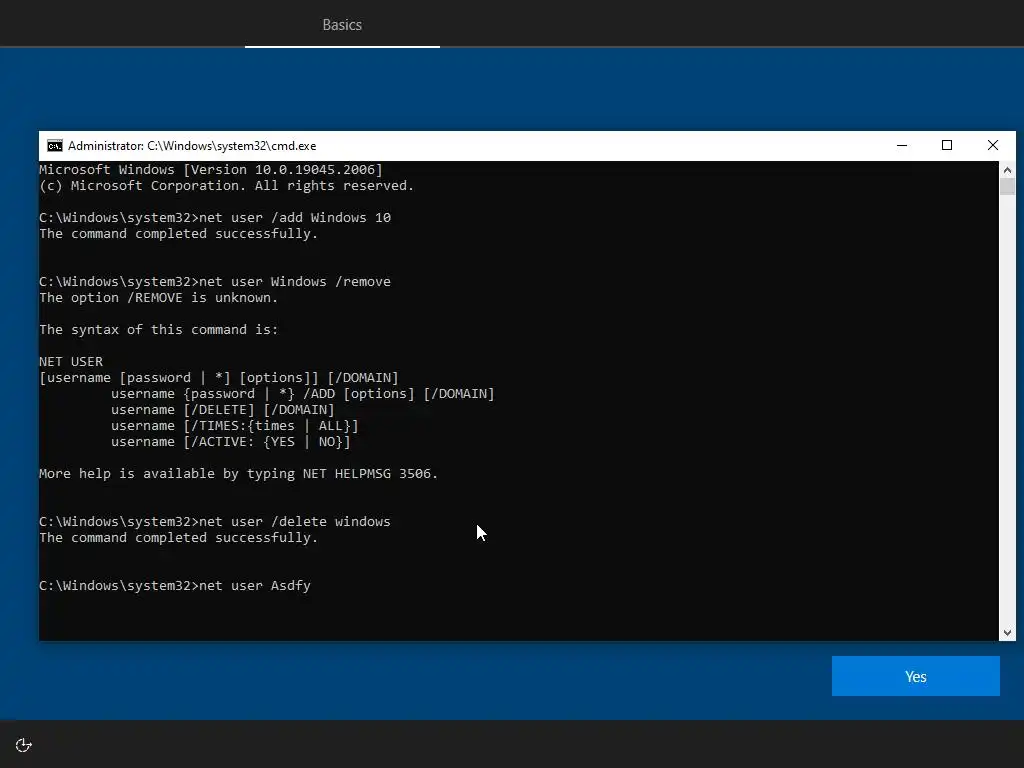
Task: Click the 'net user Asdfy' command line
Action: pos(174,585)
